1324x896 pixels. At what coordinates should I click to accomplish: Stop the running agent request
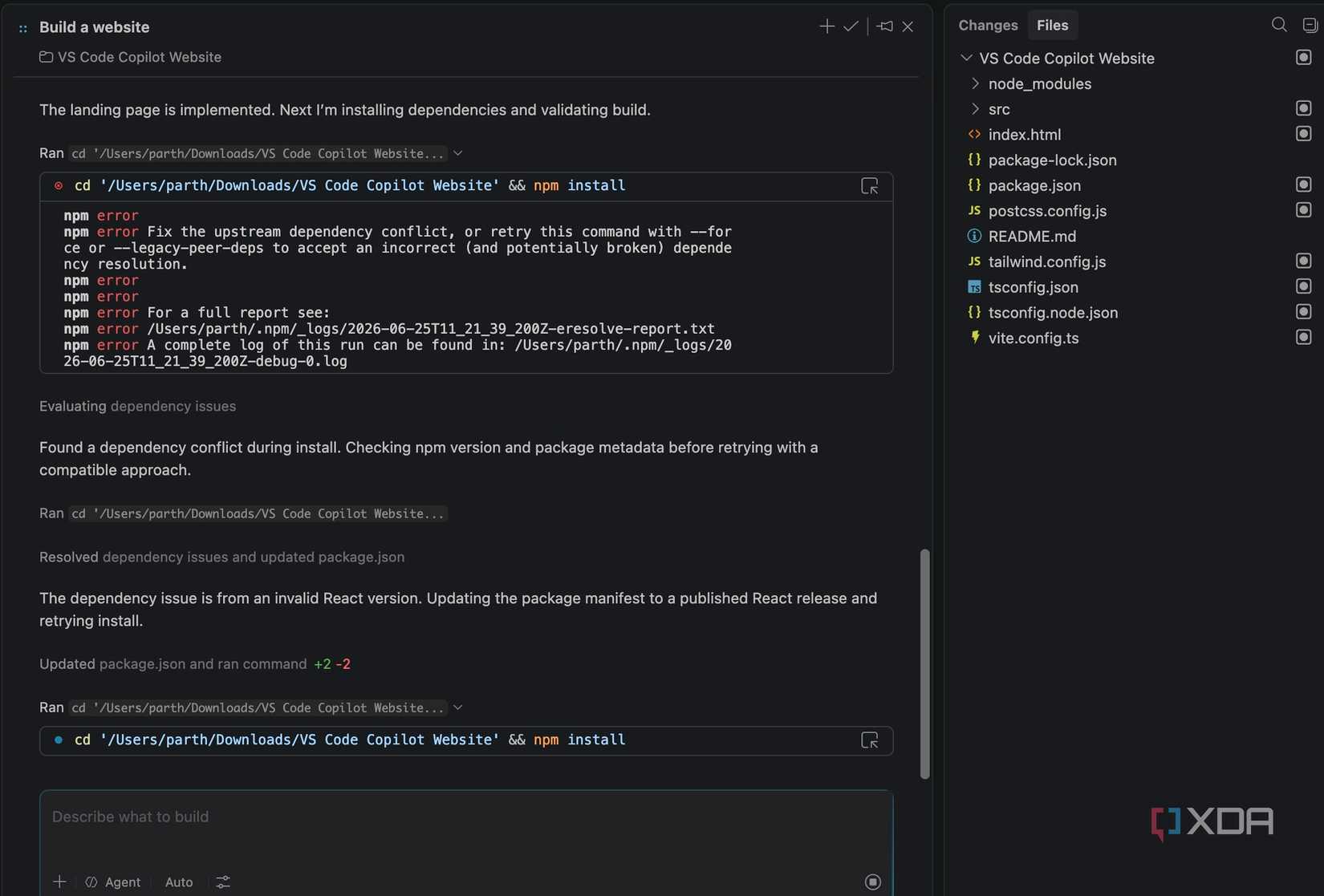(x=873, y=882)
